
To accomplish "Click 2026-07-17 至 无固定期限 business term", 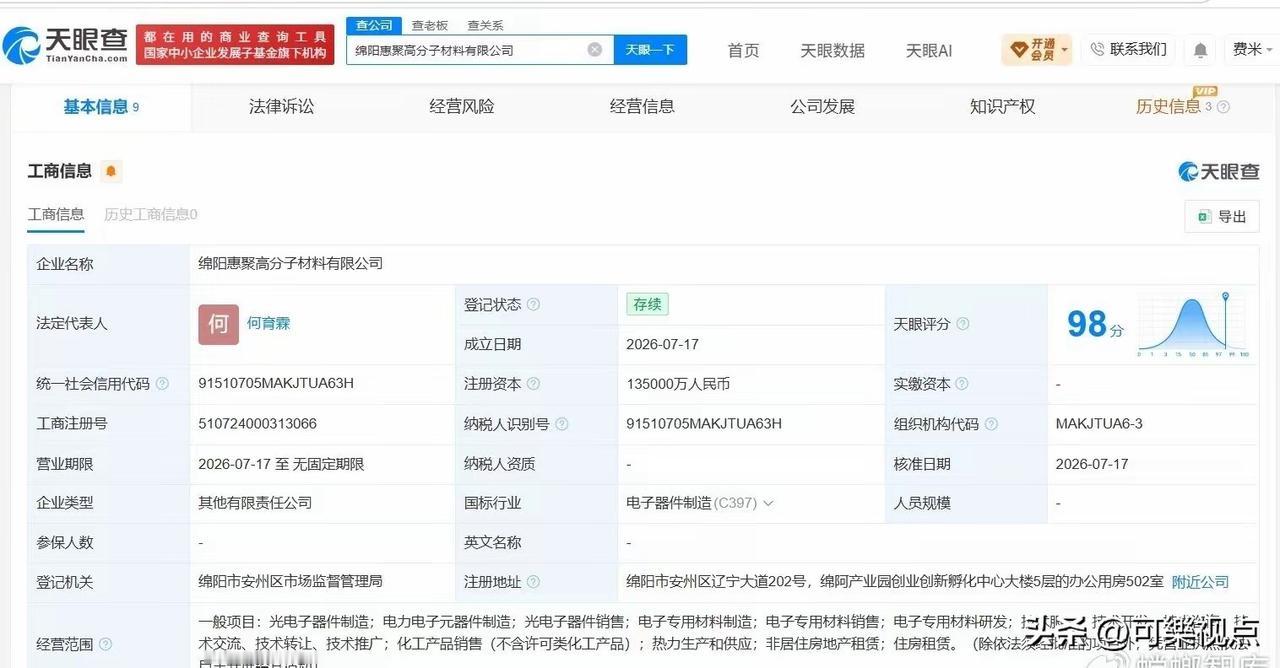I will (281, 464).
